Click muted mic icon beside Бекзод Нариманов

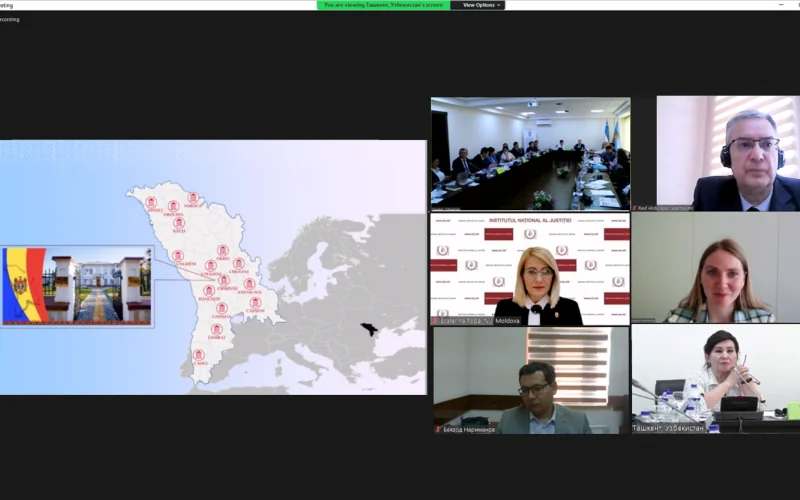pyautogui.click(x=438, y=429)
